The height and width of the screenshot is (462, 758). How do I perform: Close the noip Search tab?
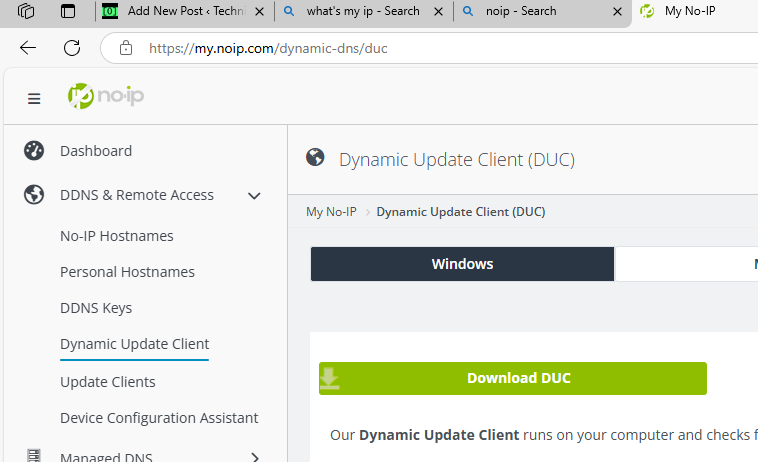617,11
